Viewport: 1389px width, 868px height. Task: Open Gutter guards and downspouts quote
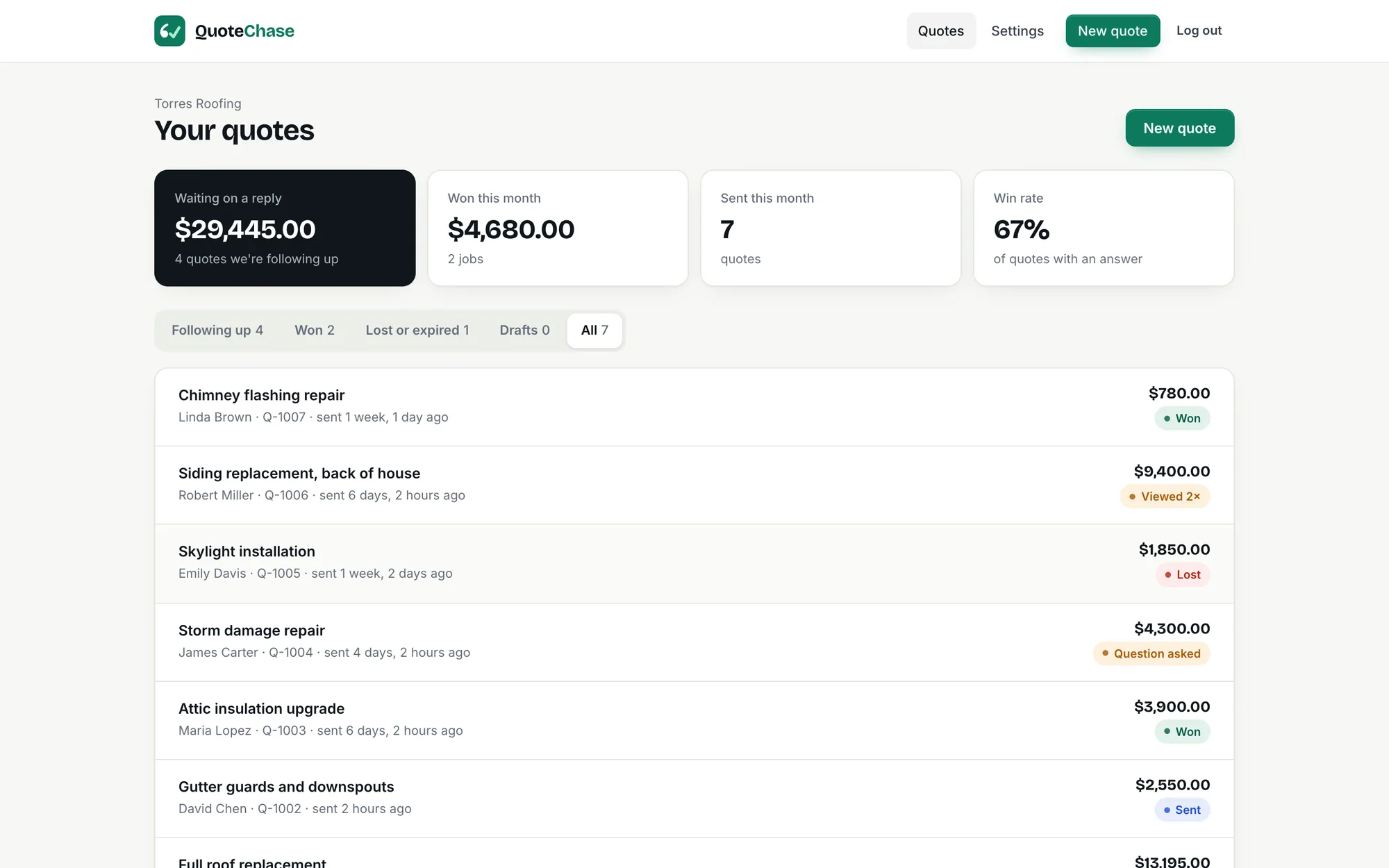tap(694, 798)
